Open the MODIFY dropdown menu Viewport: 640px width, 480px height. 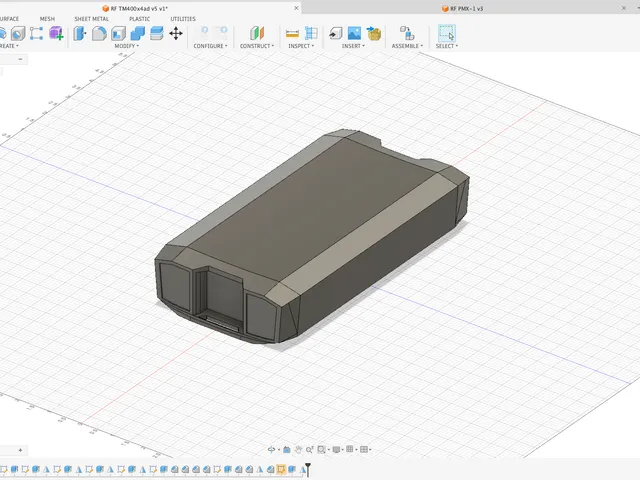tap(127, 46)
